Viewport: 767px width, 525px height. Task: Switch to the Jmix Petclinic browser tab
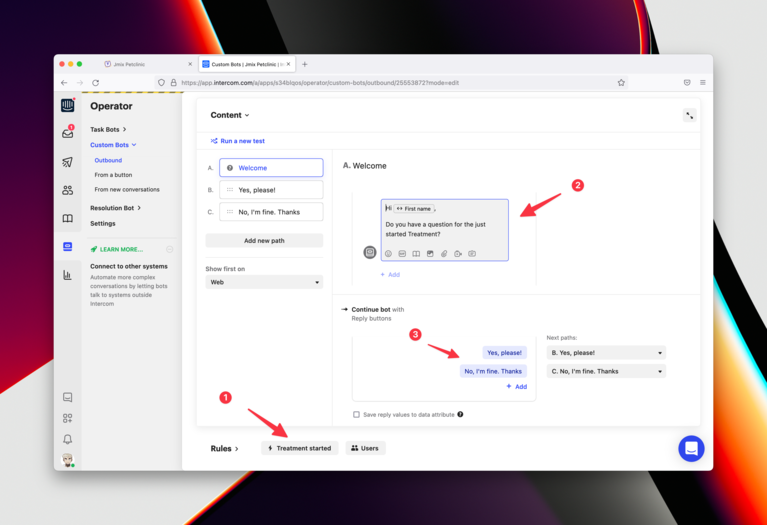point(148,64)
